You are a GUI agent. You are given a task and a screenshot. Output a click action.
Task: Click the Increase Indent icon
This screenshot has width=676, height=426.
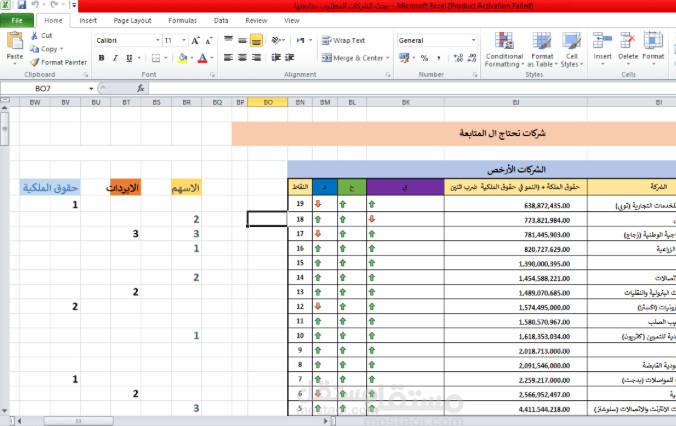point(290,57)
